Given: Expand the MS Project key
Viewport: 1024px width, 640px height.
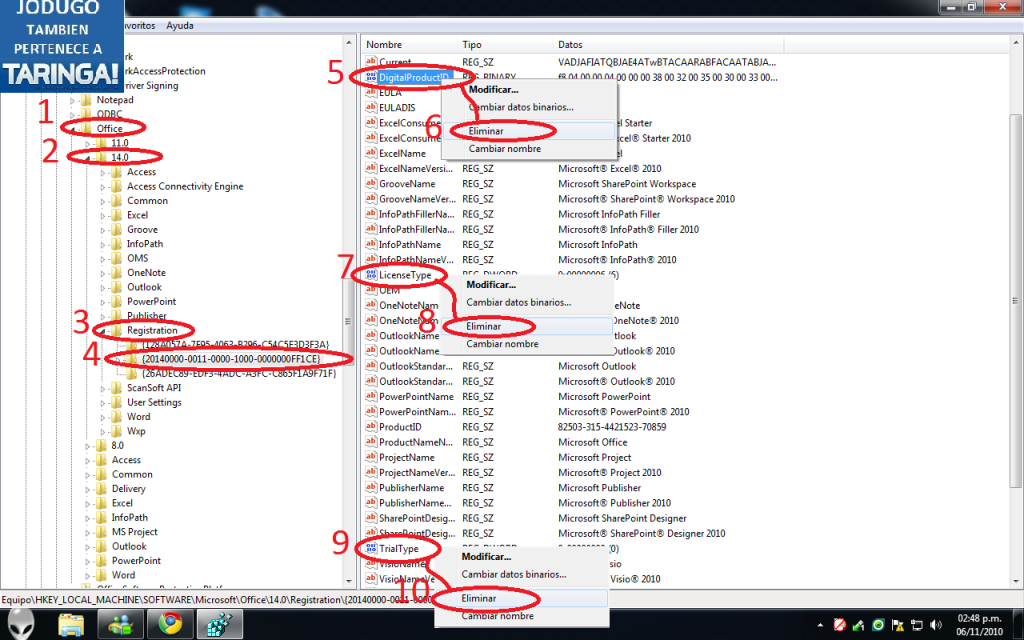Looking at the screenshot, I should point(88,532).
